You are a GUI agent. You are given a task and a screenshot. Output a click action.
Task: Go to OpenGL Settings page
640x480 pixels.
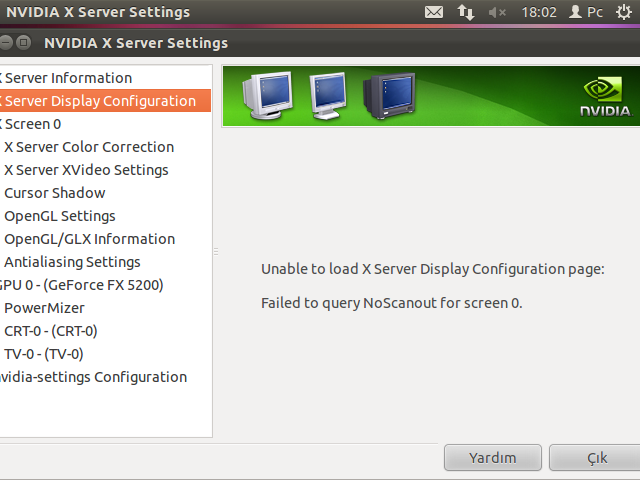point(60,216)
